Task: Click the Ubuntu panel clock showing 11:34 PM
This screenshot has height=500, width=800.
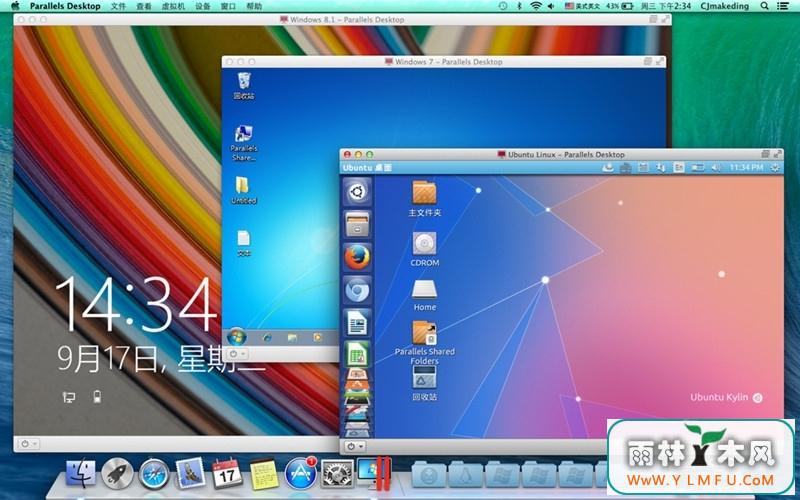Action: pos(746,167)
